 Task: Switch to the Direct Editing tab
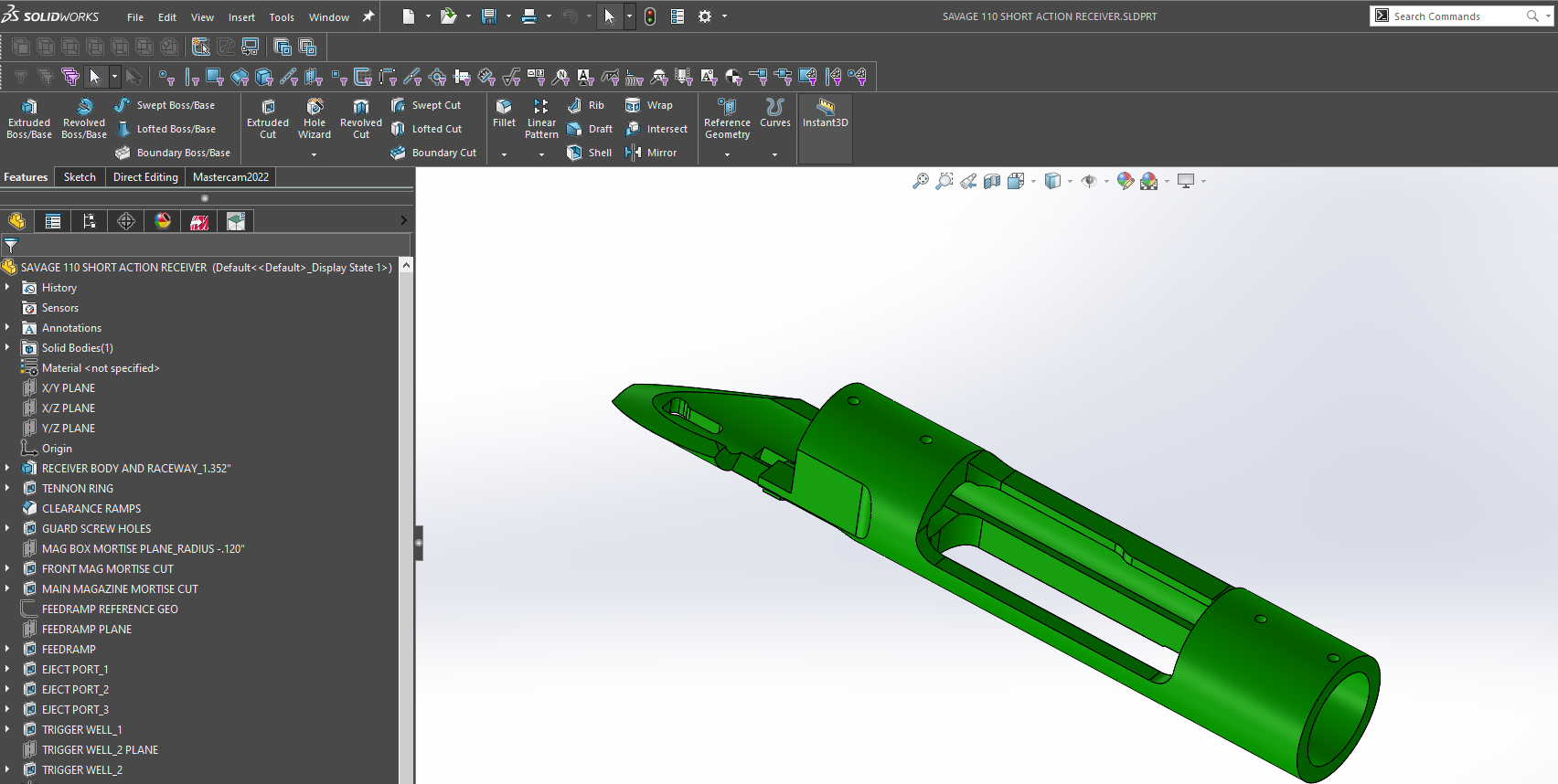click(145, 177)
